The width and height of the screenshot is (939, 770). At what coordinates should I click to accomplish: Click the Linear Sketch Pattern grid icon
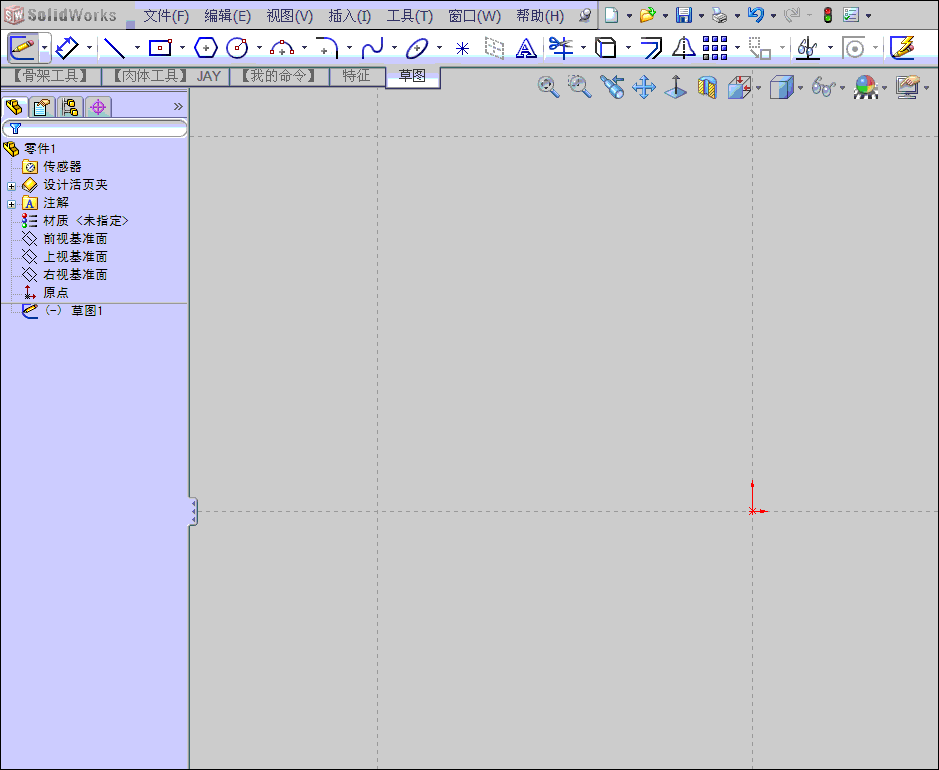(715, 48)
